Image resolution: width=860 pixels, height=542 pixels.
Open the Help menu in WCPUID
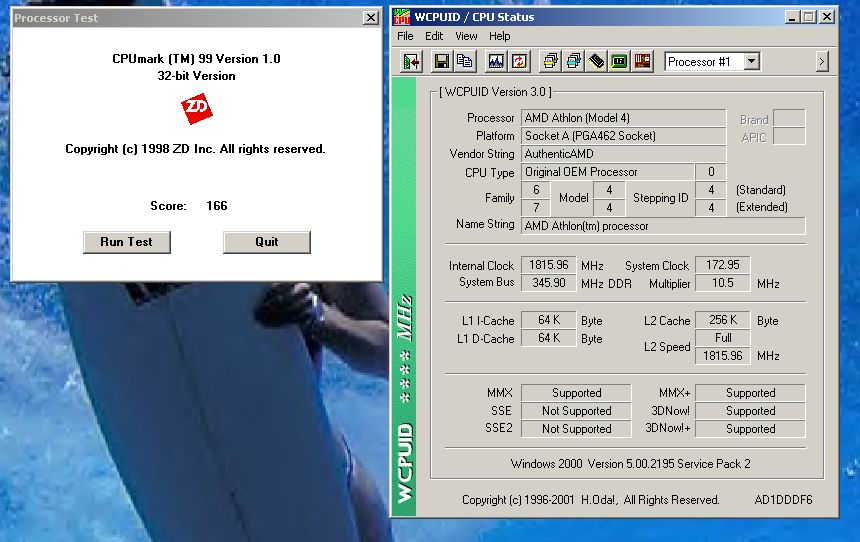click(500, 36)
